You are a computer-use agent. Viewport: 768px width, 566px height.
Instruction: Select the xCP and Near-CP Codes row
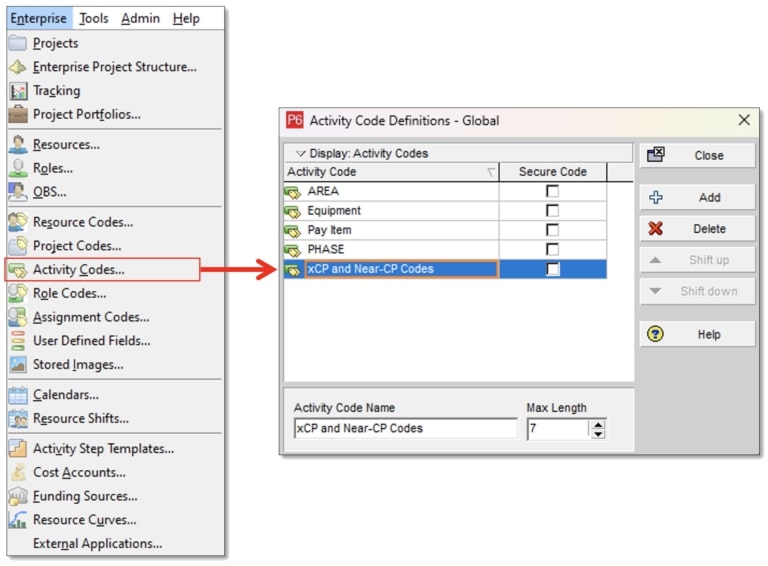tap(445, 269)
